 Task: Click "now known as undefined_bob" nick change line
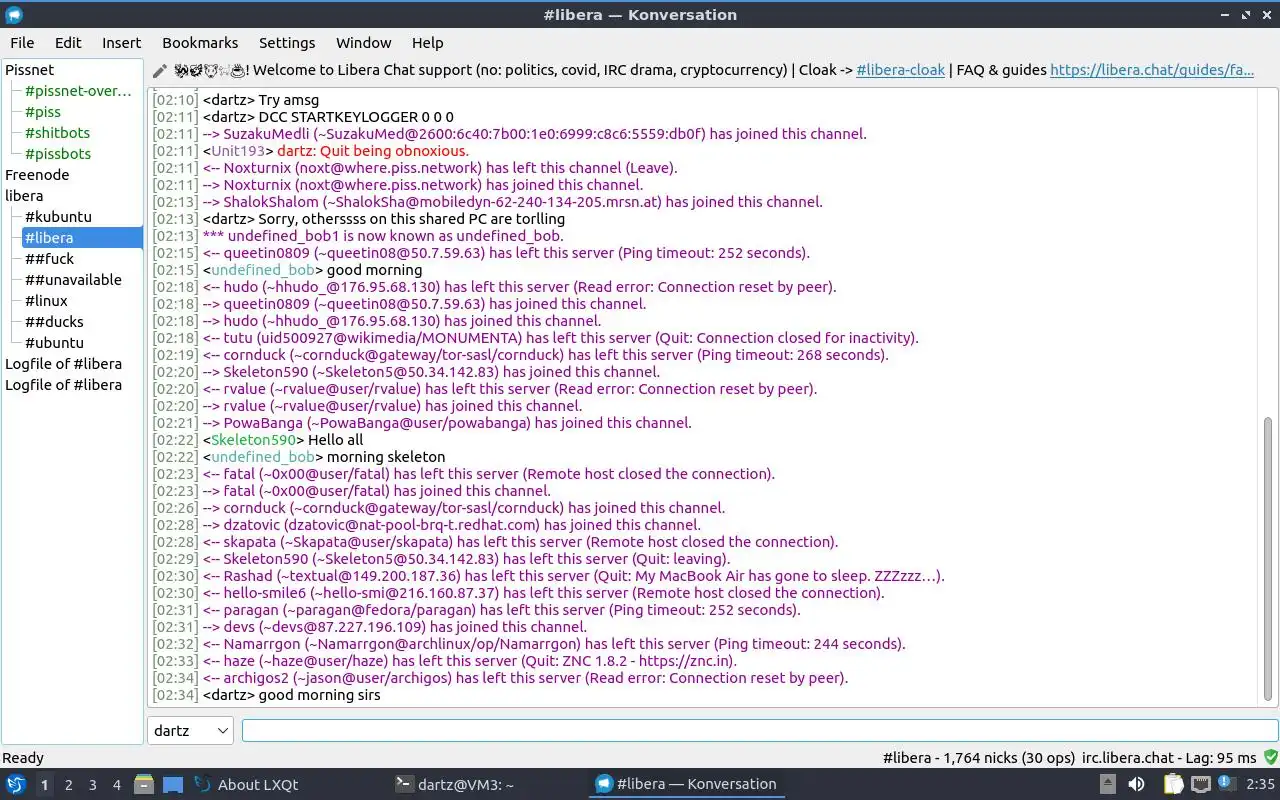383,236
